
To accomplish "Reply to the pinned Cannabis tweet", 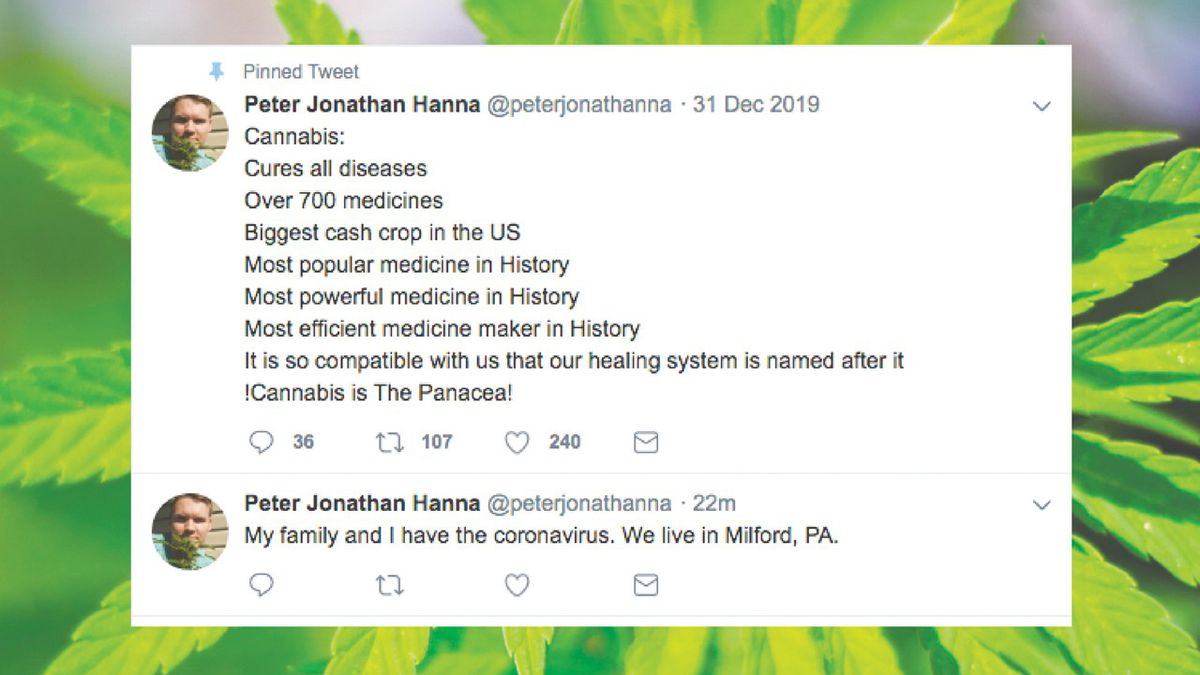I will (261, 442).
